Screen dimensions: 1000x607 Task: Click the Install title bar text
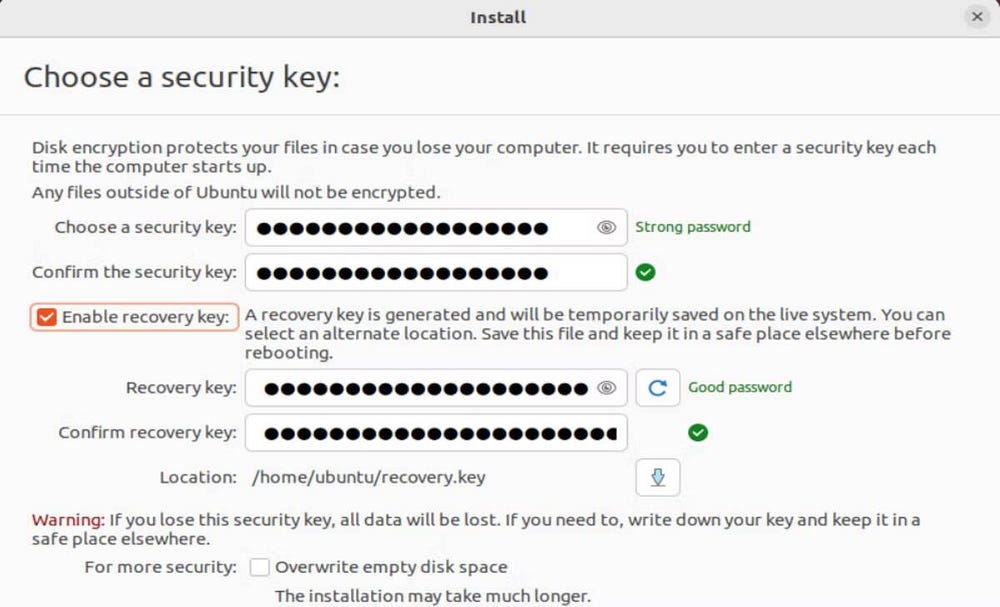point(497,16)
